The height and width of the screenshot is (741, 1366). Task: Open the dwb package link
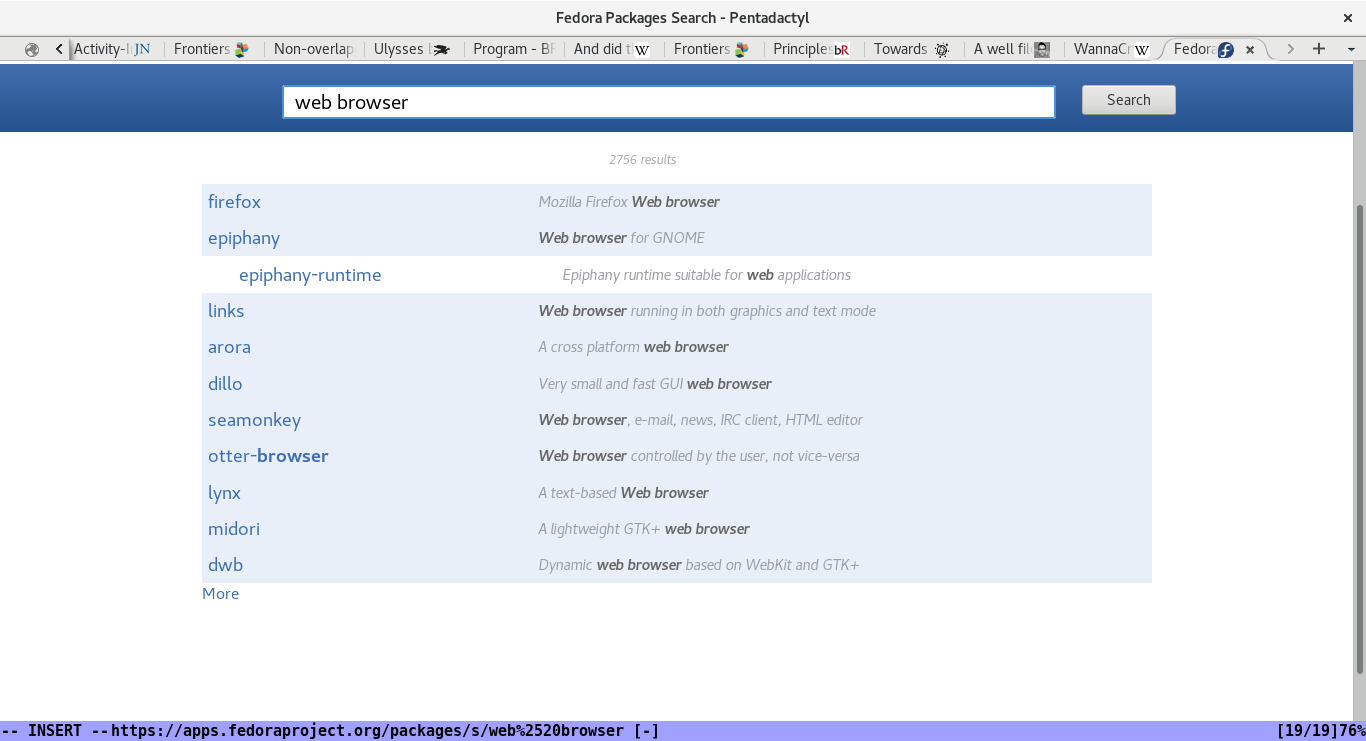tap(225, 565)
